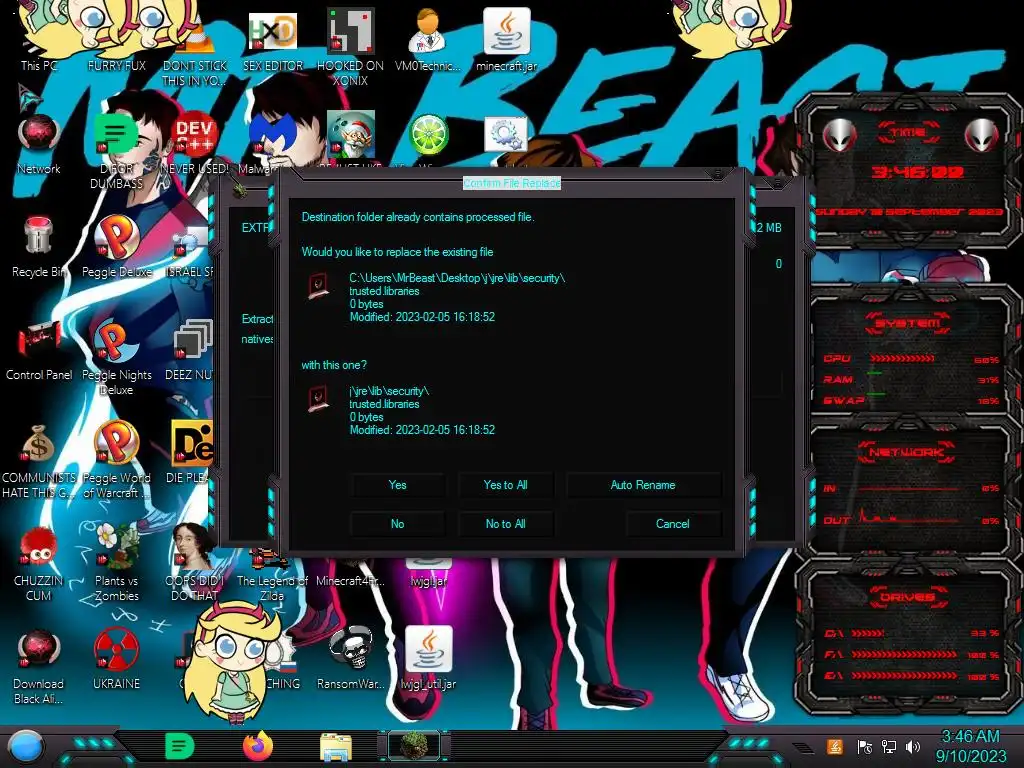This screenshot has width=1024, height=768.
Task: Cancel the file replace dialog
Action: point(673,524)
